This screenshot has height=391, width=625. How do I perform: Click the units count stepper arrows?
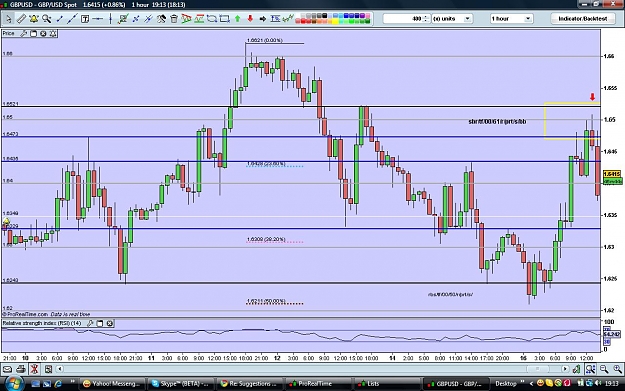[x=426, y=19]
